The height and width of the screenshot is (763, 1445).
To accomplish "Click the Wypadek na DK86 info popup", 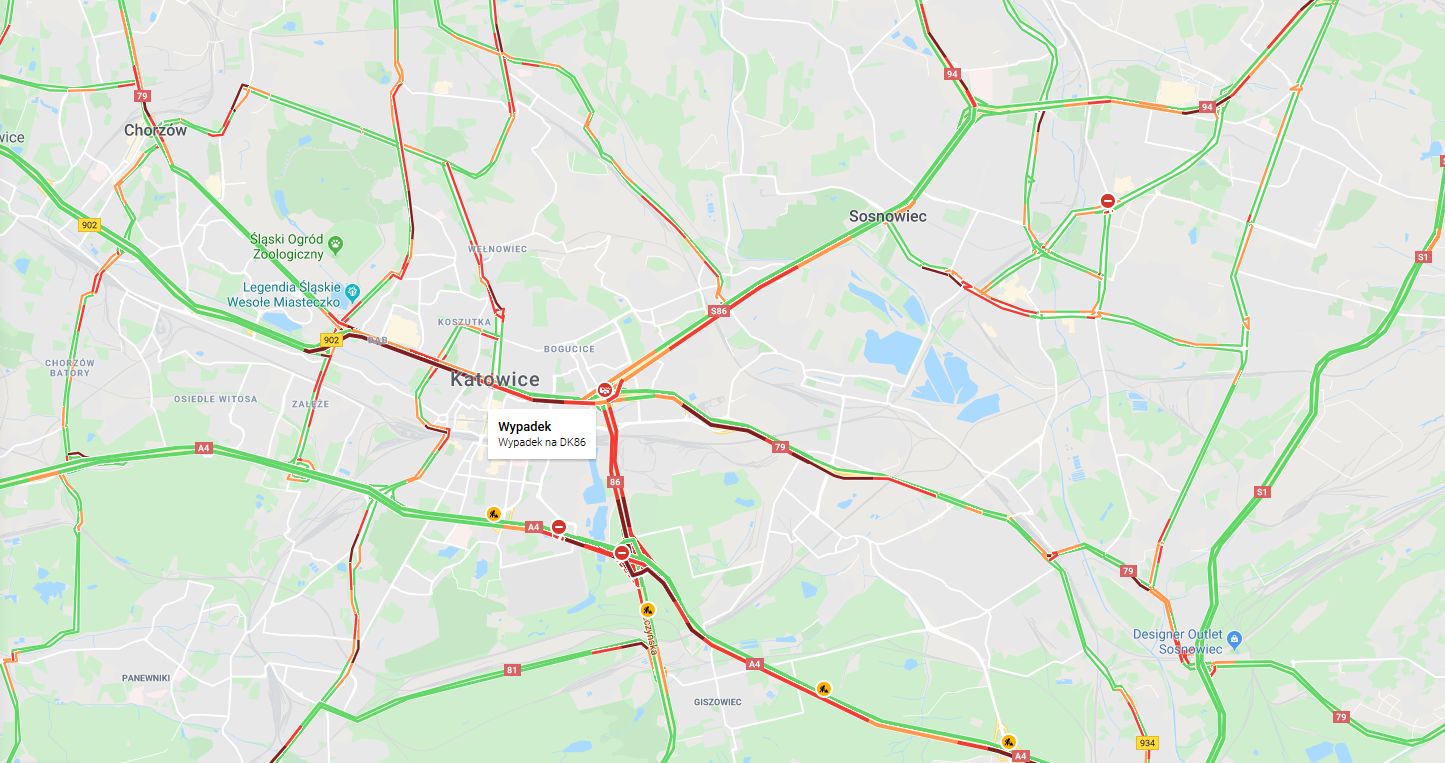I will pos(542,434).
